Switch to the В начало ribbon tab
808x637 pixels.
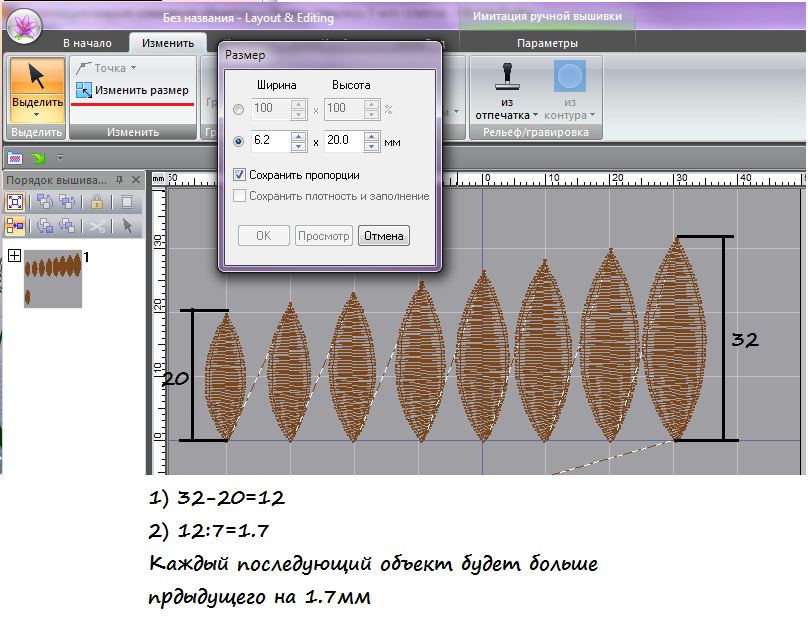87,43
